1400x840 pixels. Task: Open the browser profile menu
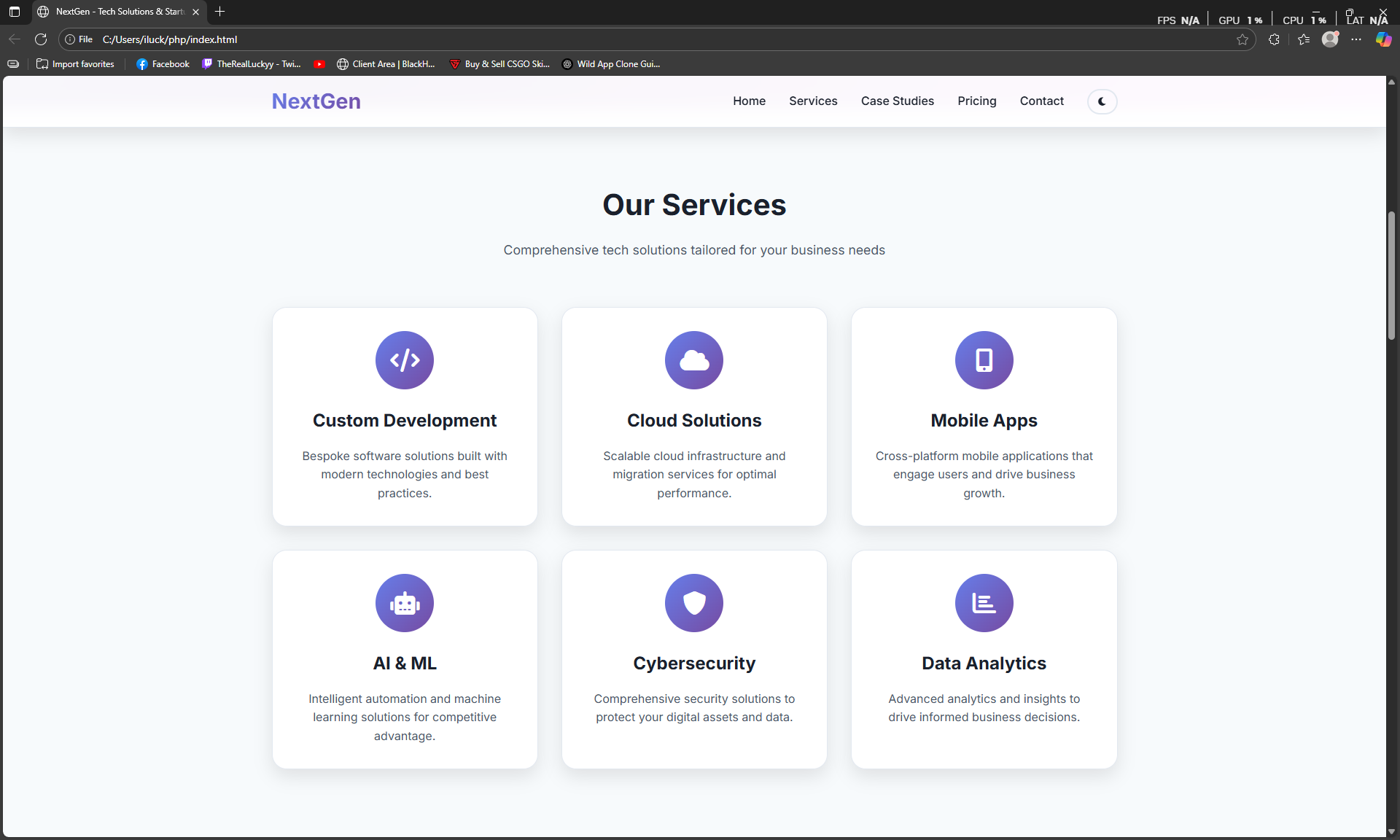[x=1330, y=39]
